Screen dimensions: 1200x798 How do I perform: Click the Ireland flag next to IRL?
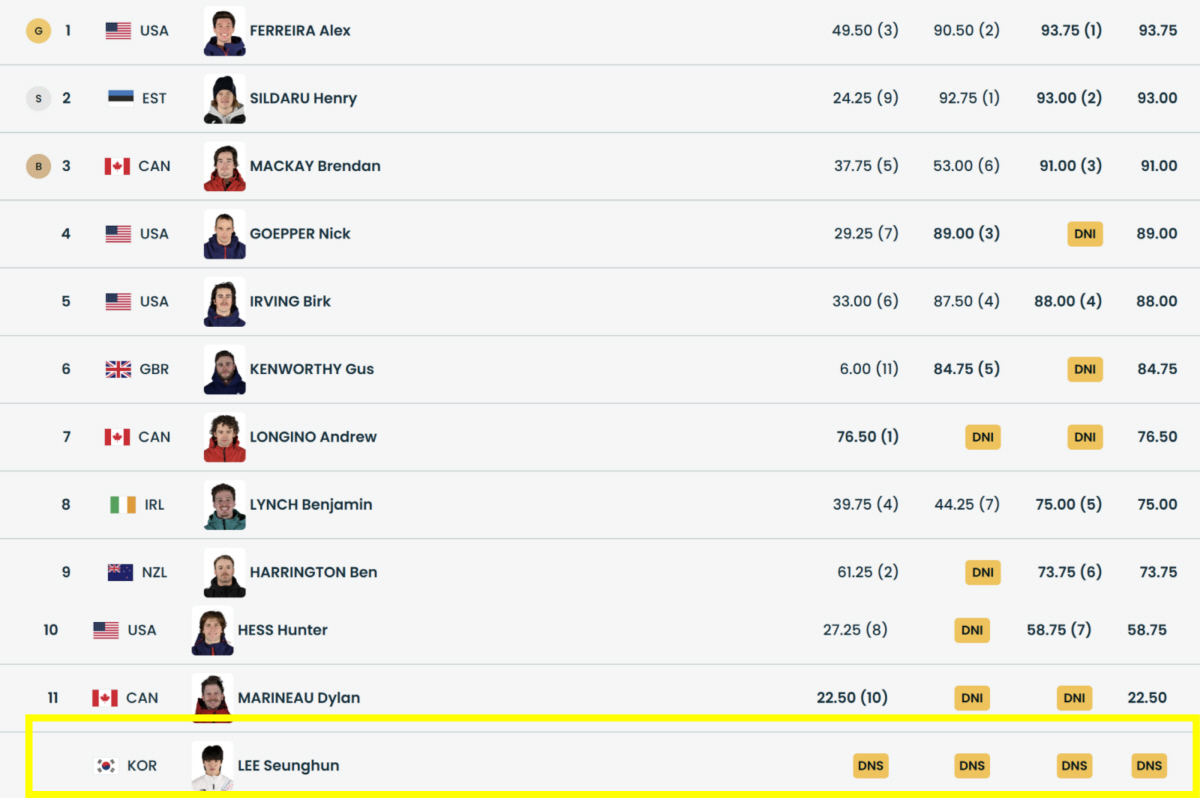(122, 505)
